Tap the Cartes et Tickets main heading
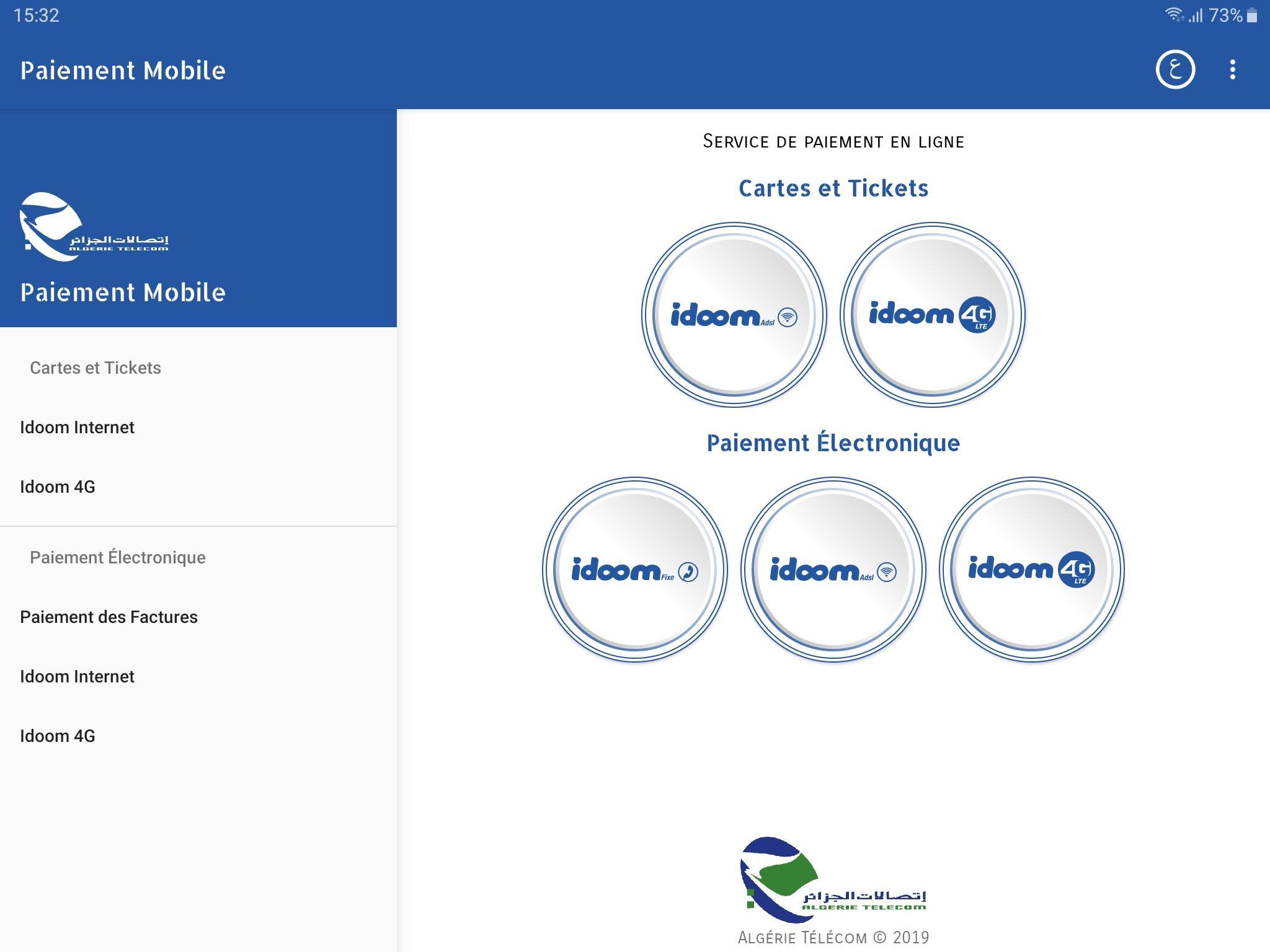 click(833, 188)
